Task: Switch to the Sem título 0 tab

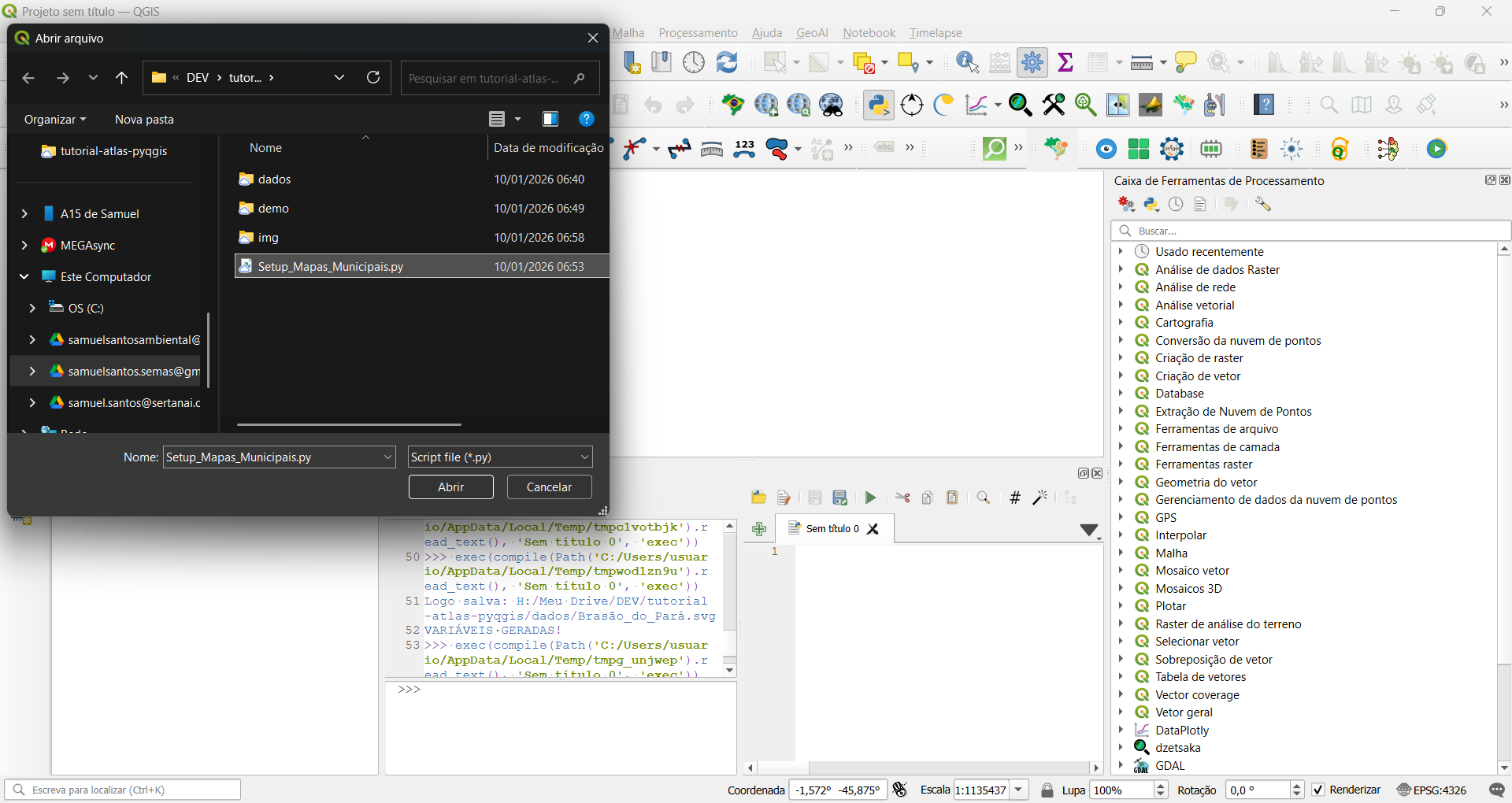Action: coord(831,528)
